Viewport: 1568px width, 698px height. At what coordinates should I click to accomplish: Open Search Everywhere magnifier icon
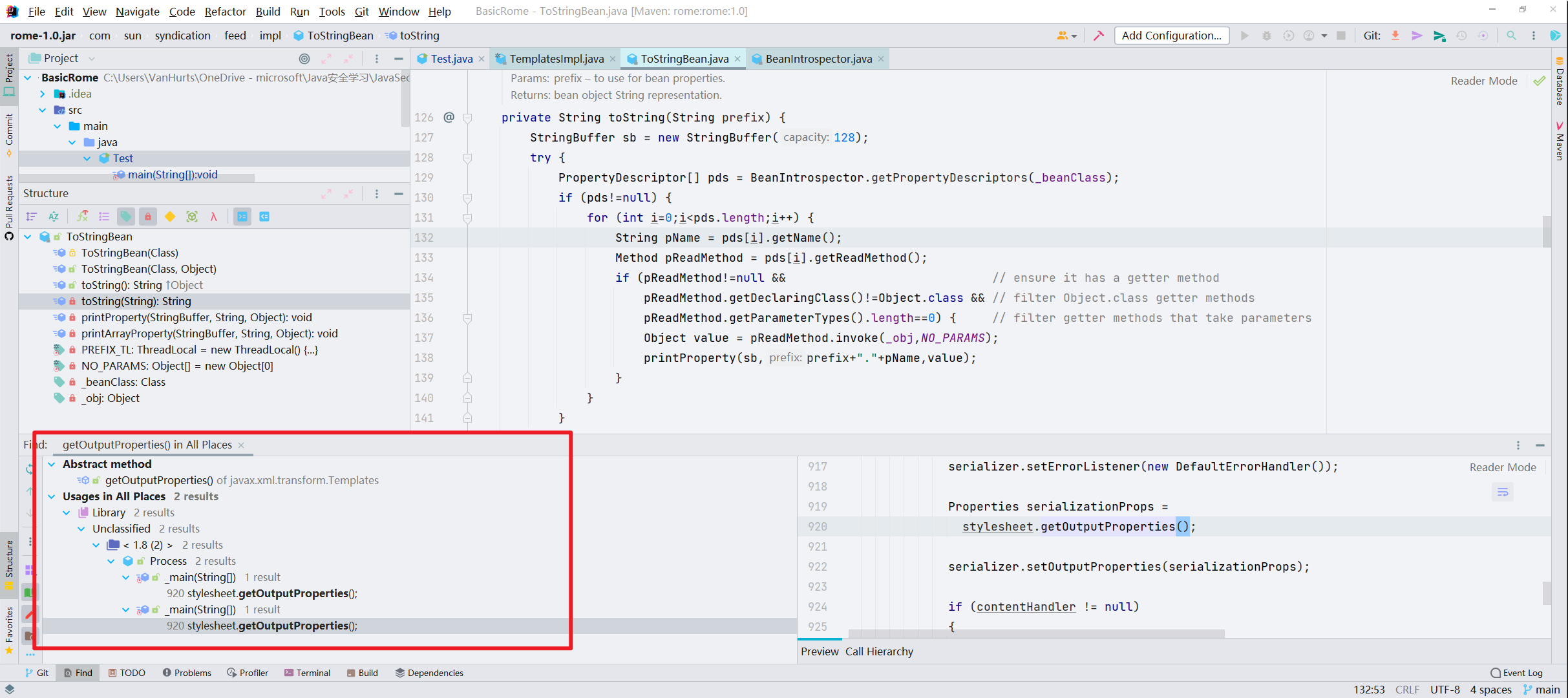(1511, 36)
